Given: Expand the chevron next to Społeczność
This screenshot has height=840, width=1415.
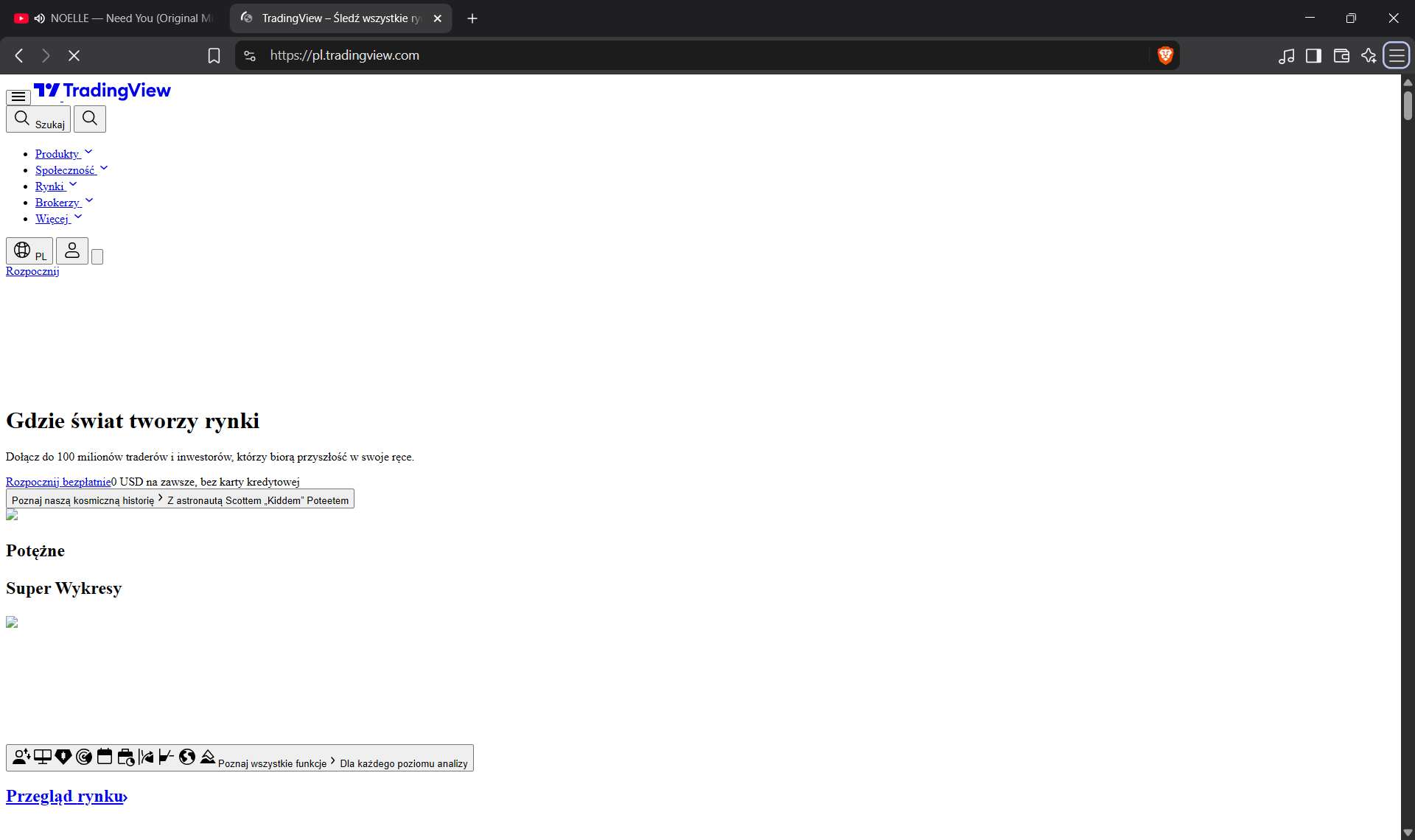Looking at the screenshot, I should [104, 168].
